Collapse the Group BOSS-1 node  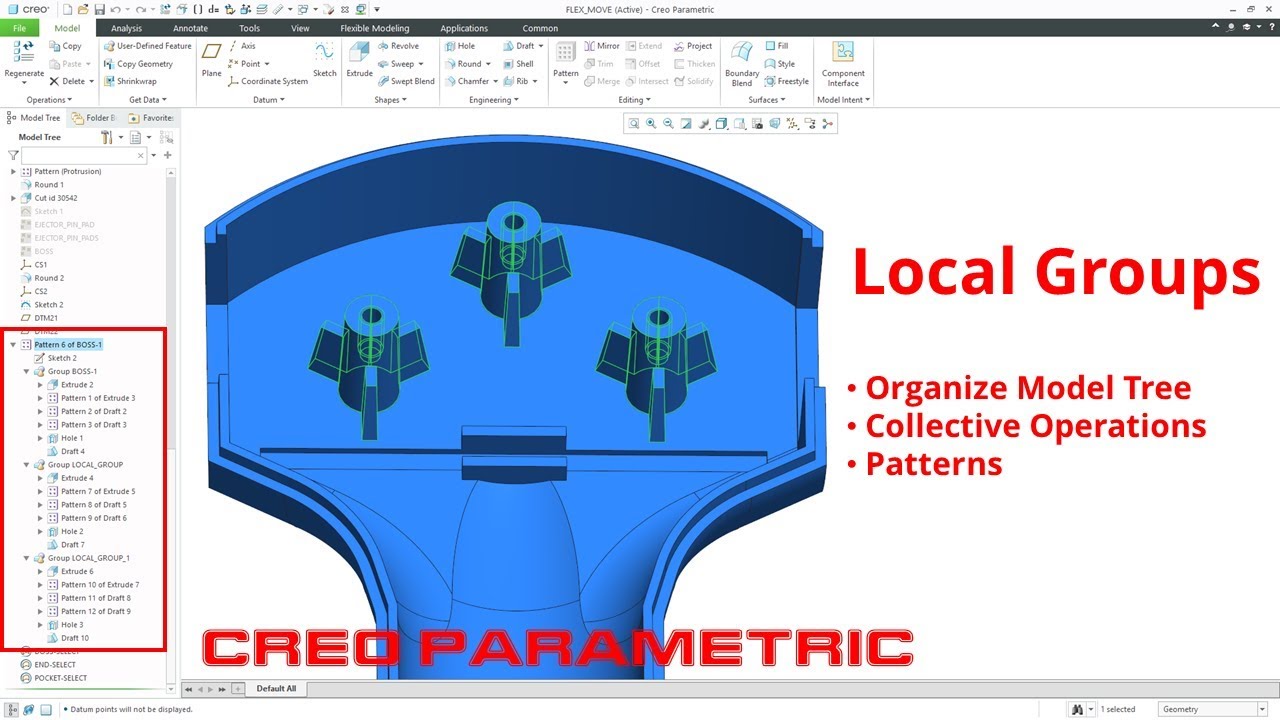(x=27, y=371)
